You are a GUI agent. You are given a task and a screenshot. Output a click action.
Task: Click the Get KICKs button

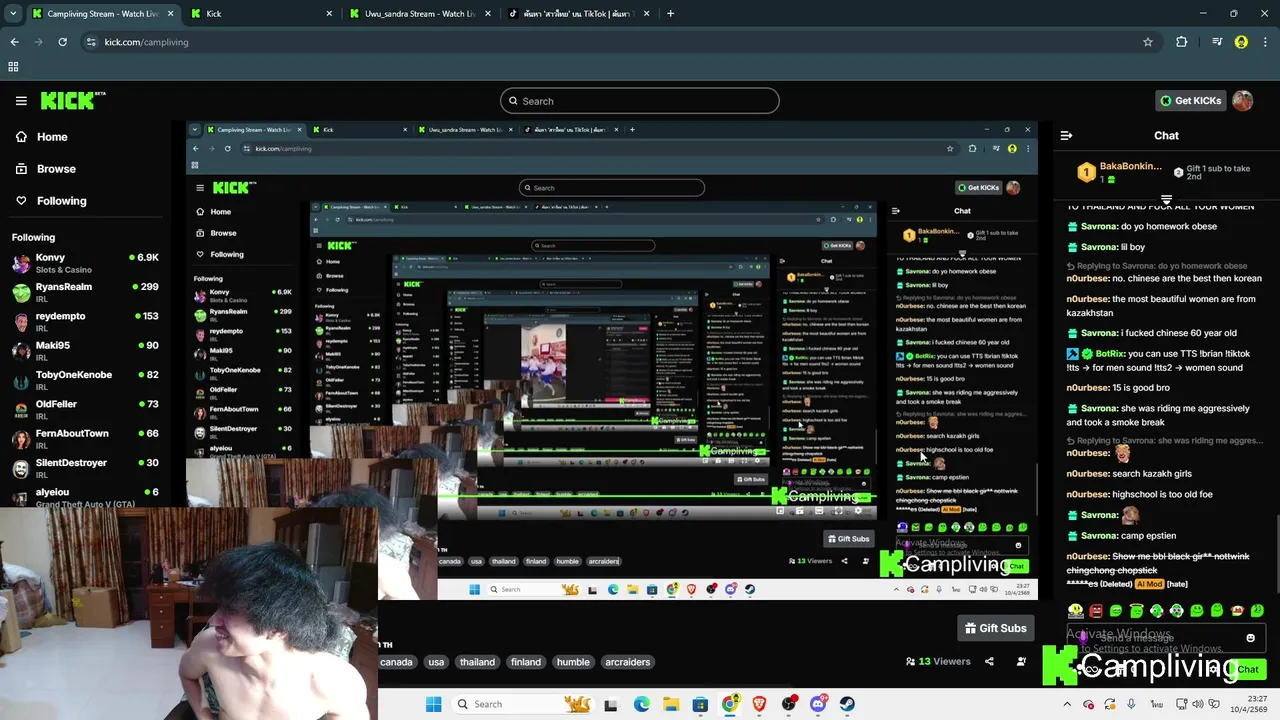[1190, 100]
